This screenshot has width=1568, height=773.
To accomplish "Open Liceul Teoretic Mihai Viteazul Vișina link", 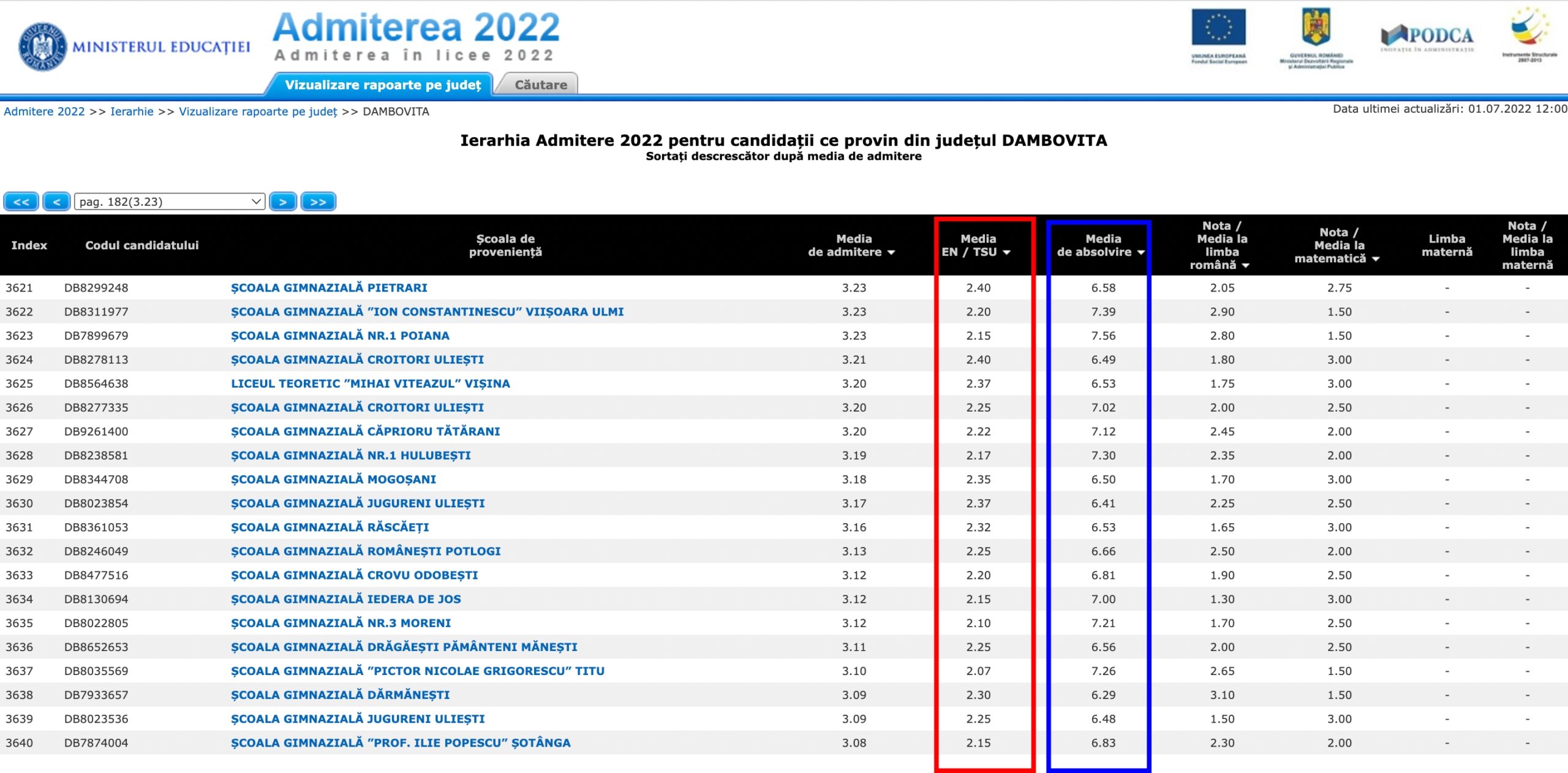I will [x=370, y=383].
